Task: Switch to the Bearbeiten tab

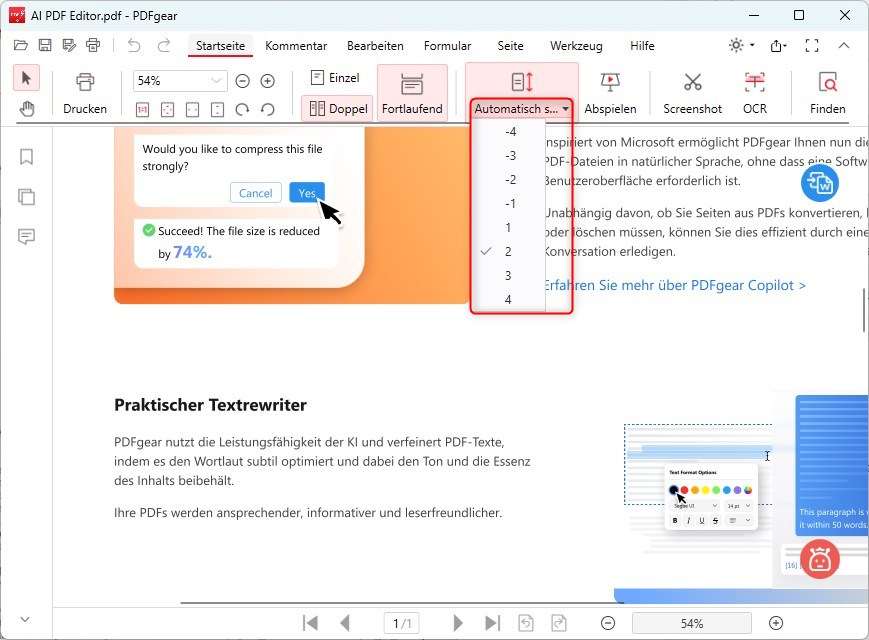Action: point(375,46)
